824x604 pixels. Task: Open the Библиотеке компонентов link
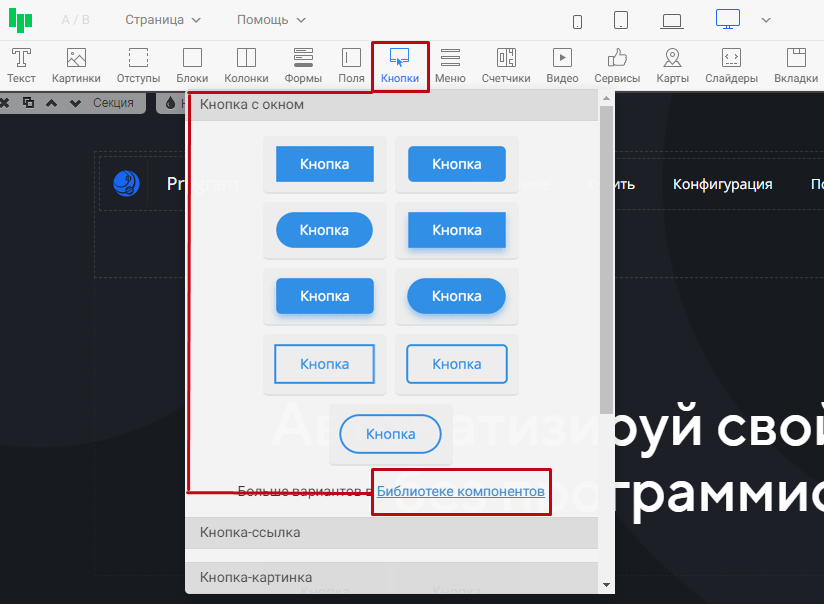click(x=461, y=491)
